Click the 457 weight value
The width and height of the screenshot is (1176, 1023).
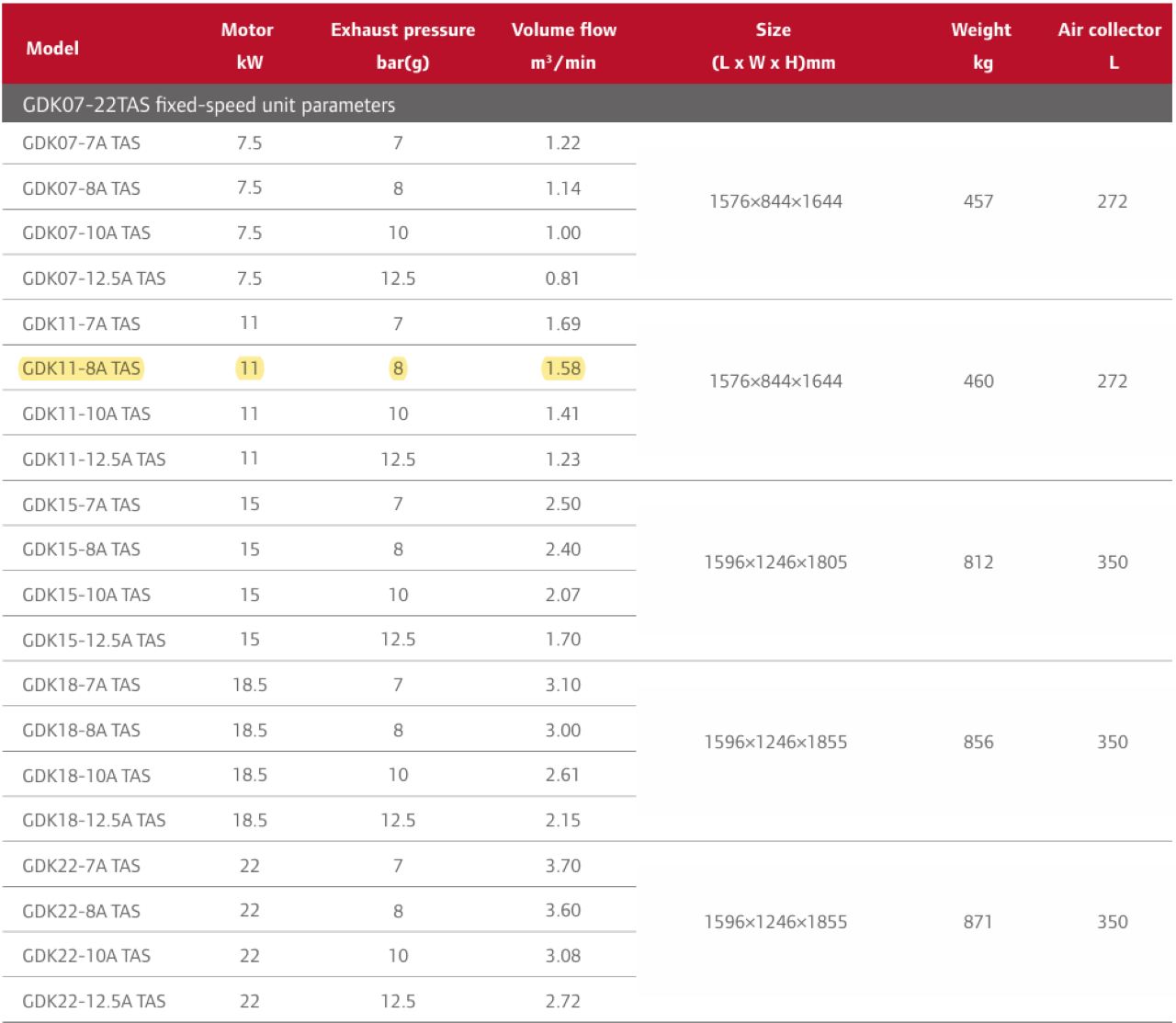[x=978, y=201]
